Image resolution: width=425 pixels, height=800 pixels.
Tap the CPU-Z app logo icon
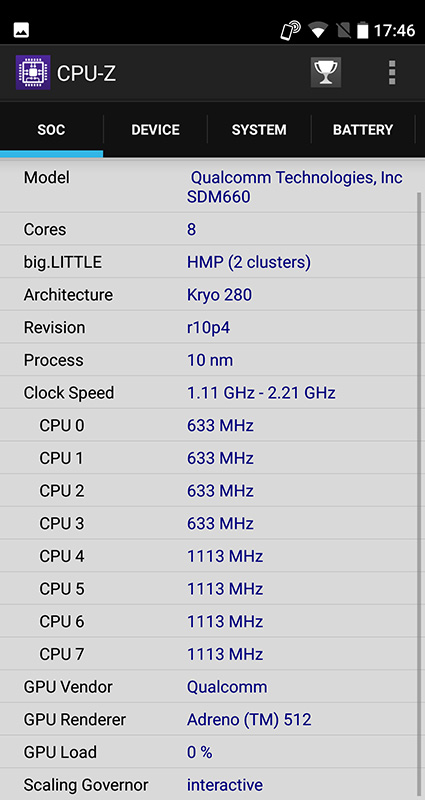point(33,73)
